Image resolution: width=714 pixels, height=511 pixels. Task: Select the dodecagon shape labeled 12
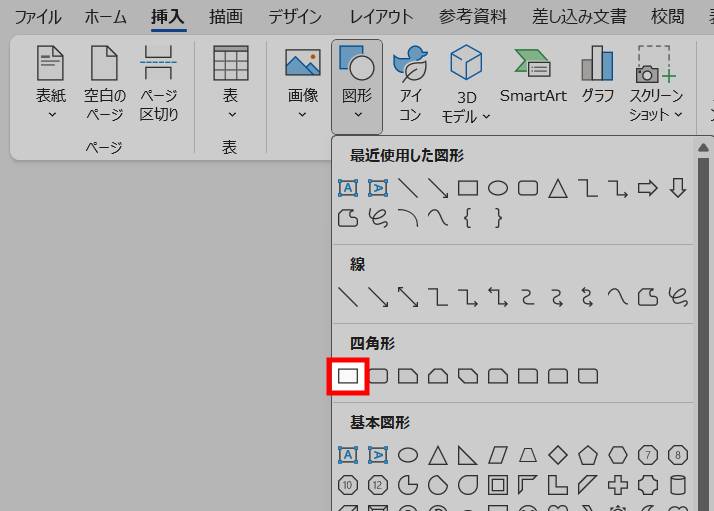coord(378,485)
